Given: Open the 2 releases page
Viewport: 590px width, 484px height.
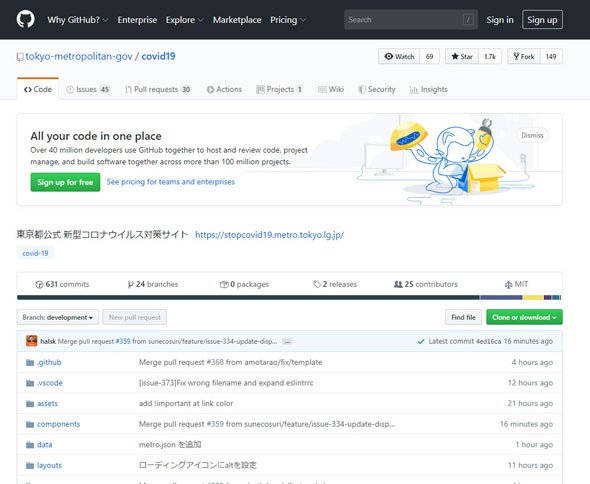Looking at the screenshot, I should 335,284.
